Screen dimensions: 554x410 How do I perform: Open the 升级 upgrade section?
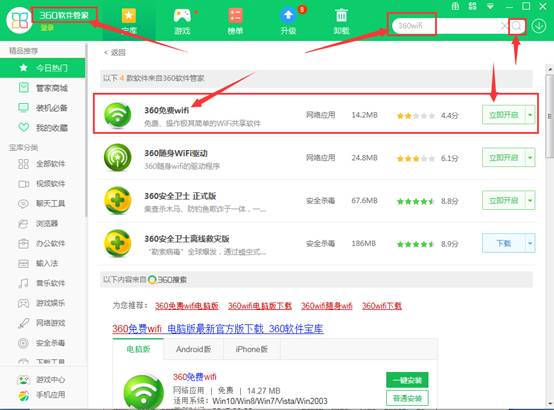(288, 21)
